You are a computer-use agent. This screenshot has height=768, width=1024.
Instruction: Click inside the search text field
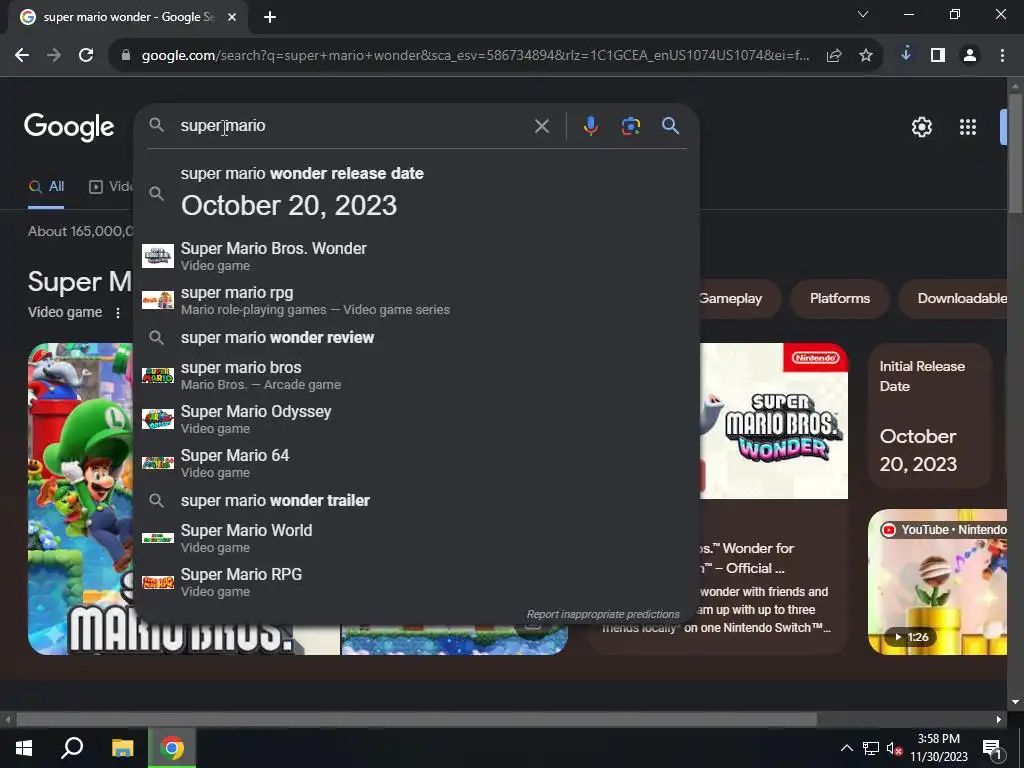tap(353, 125)
